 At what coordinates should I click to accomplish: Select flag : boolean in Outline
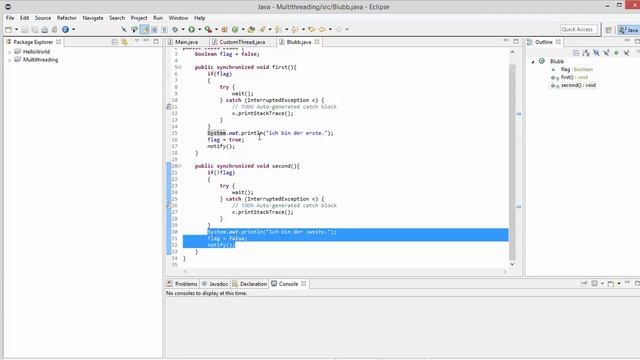(576, 69)
